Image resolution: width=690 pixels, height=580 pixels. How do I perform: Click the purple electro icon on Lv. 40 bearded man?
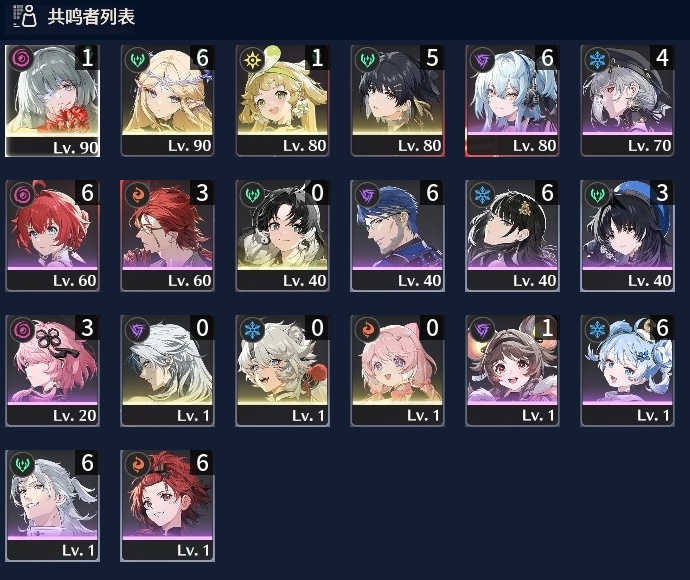pyautogui.click(x=367, y=195)
